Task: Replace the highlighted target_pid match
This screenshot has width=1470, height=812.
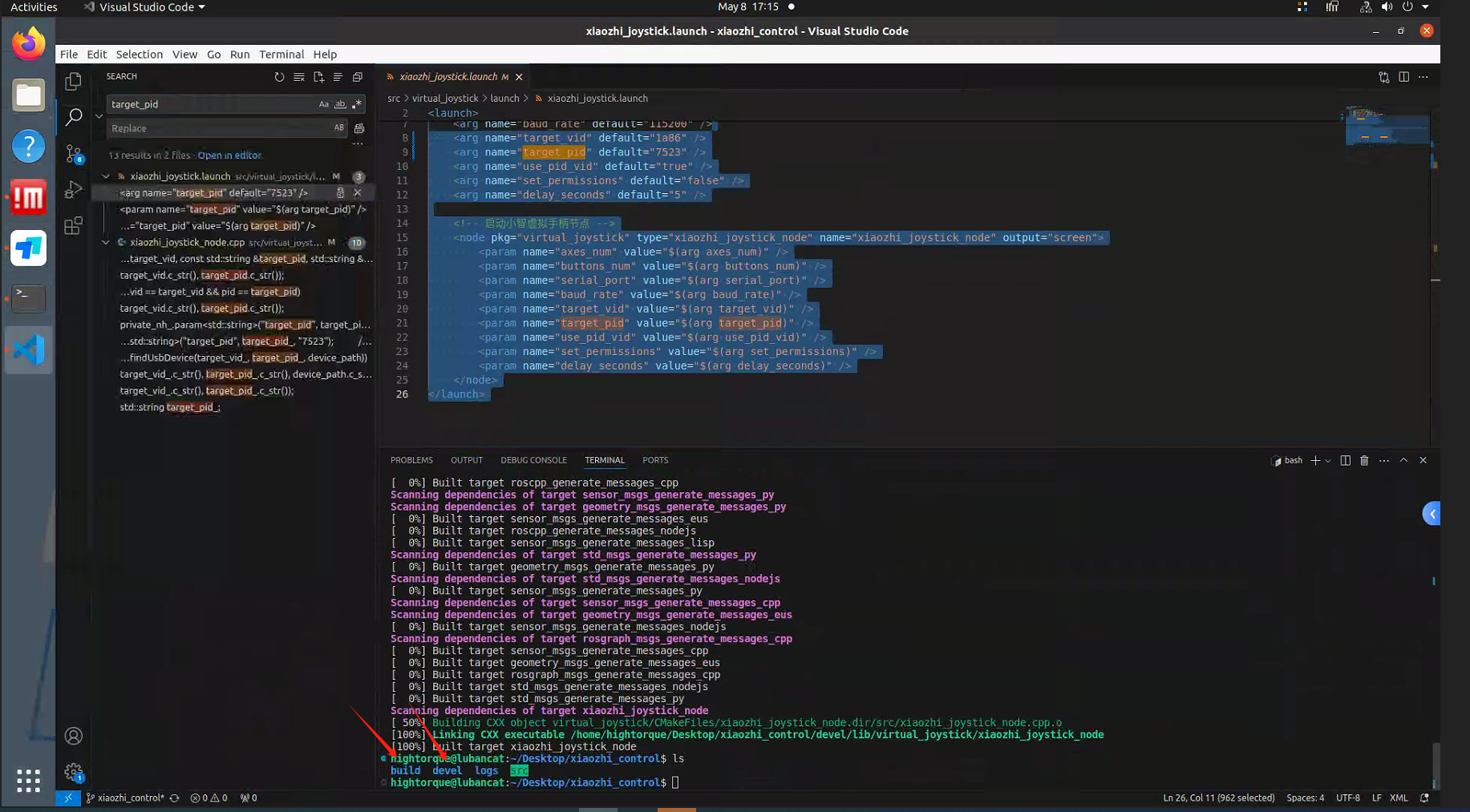Action: click(340, 192)
